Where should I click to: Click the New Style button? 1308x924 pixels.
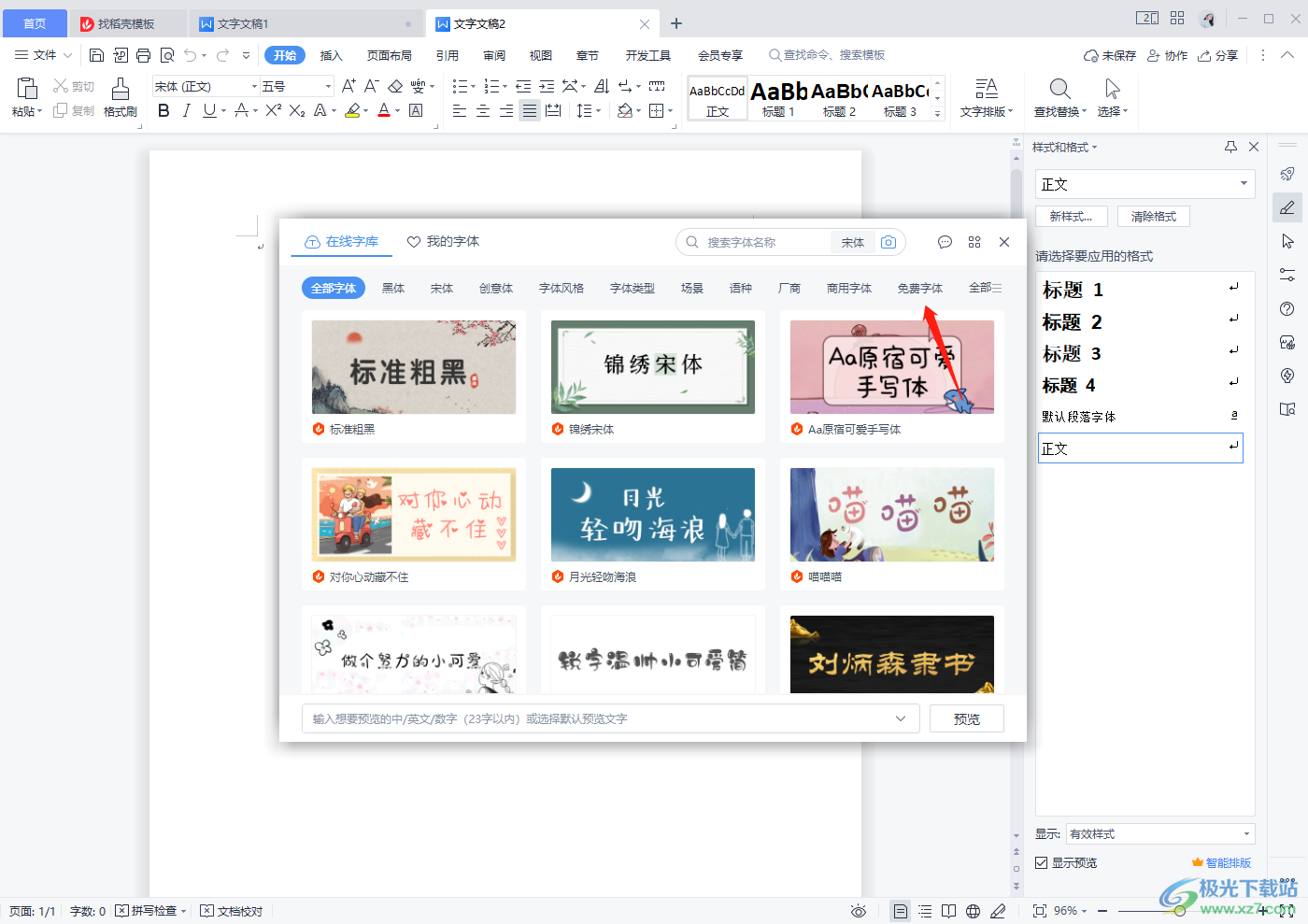click(1071, 216)
